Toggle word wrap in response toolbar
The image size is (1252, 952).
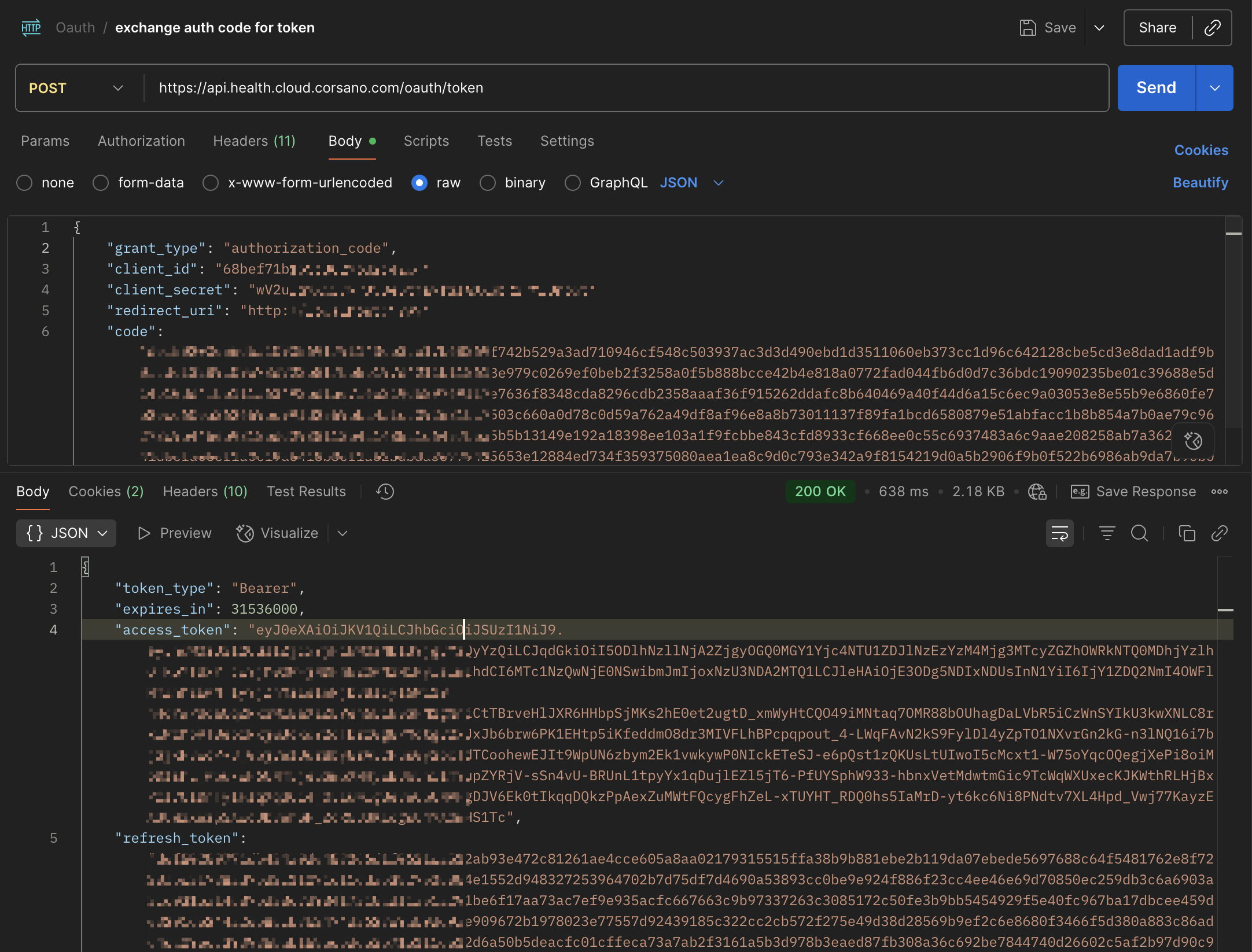pyautogui.click(x=1059, y=533)
